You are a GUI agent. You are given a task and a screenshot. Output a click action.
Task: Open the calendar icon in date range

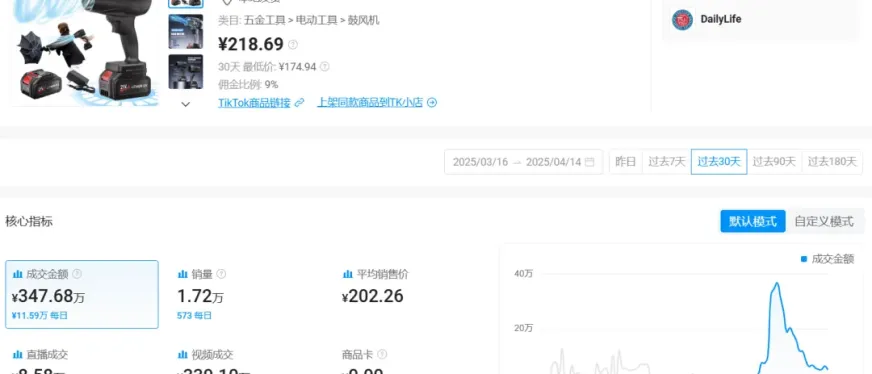click(589, 162)
